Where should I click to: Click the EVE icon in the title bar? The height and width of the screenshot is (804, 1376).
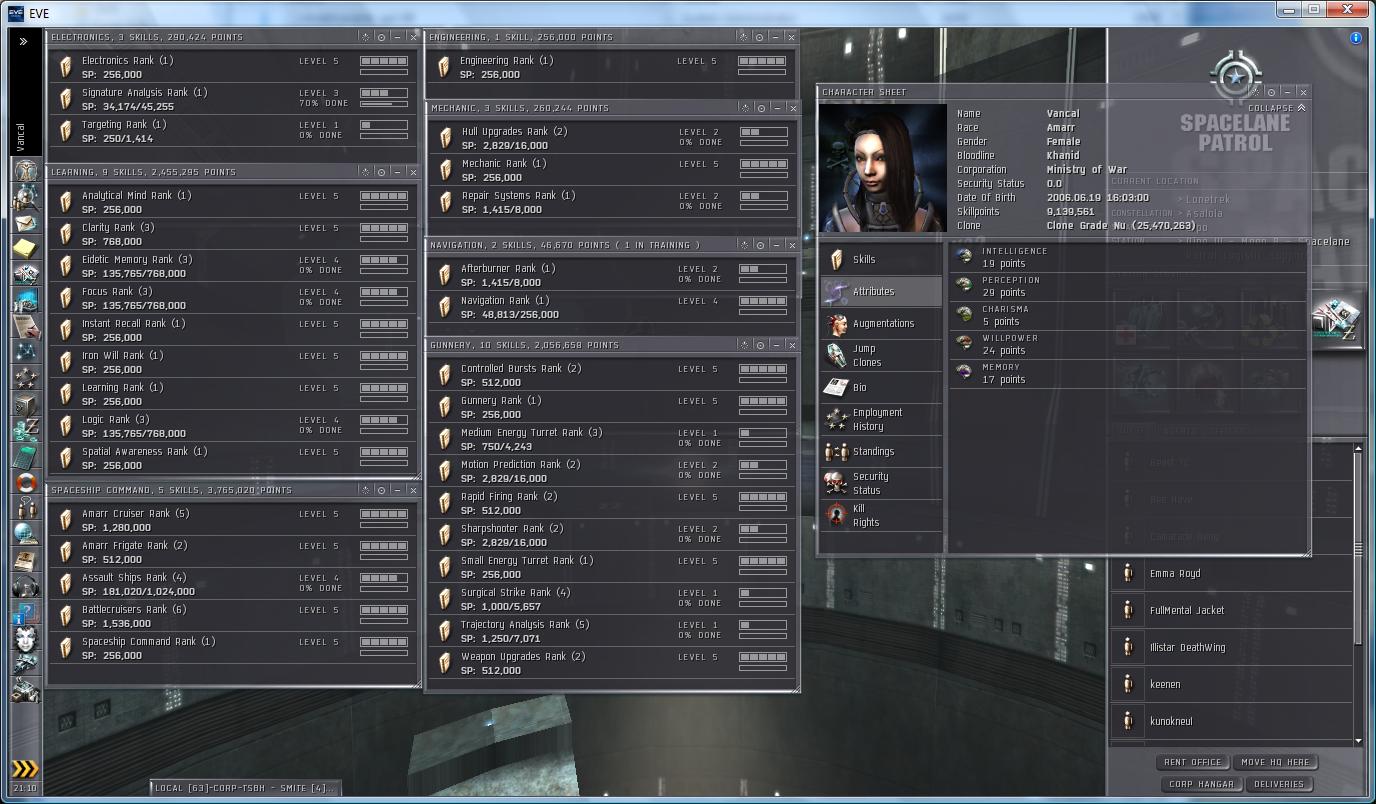(x=16, y=13)
